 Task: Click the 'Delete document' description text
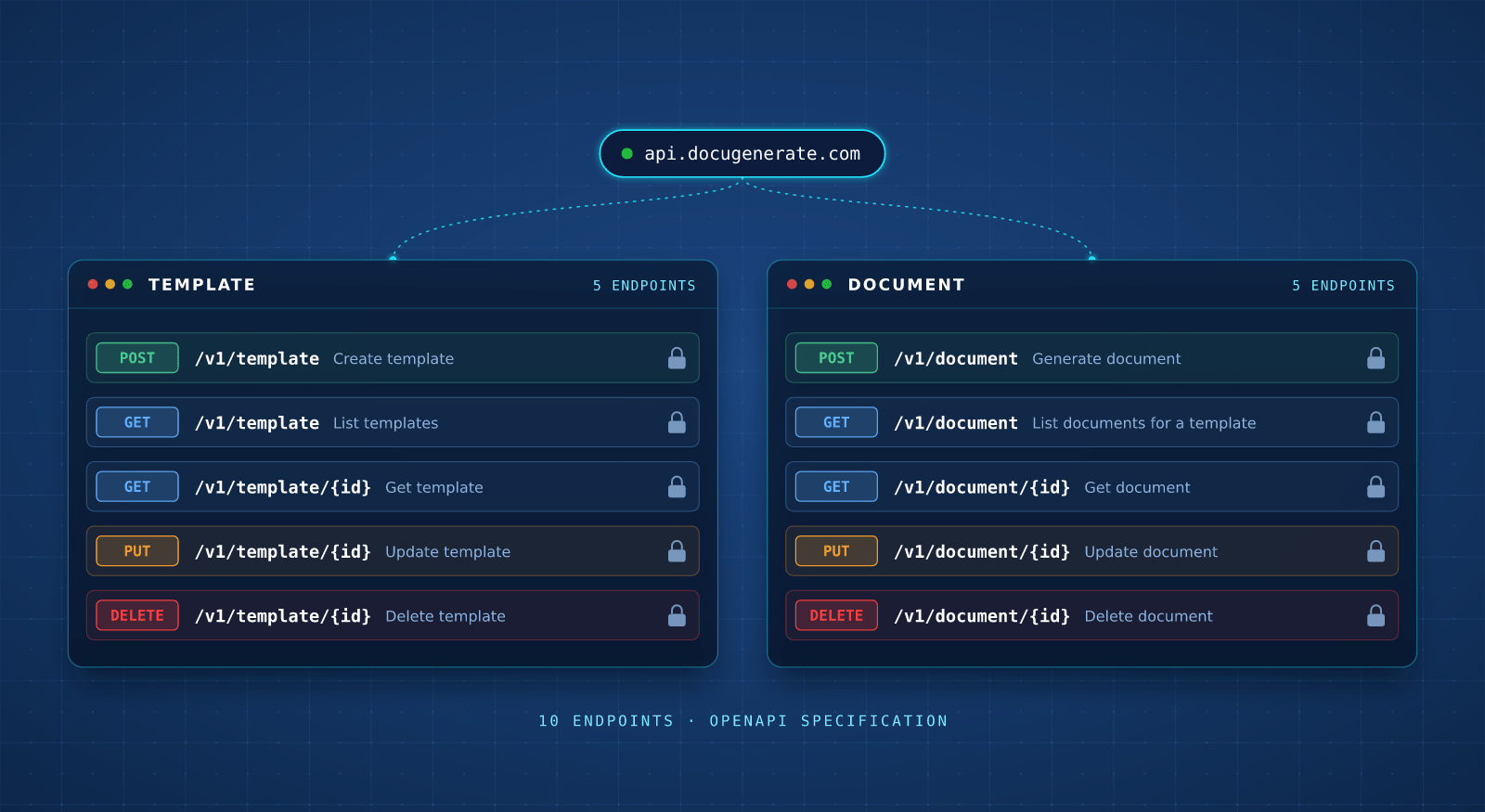point(1148,616)
